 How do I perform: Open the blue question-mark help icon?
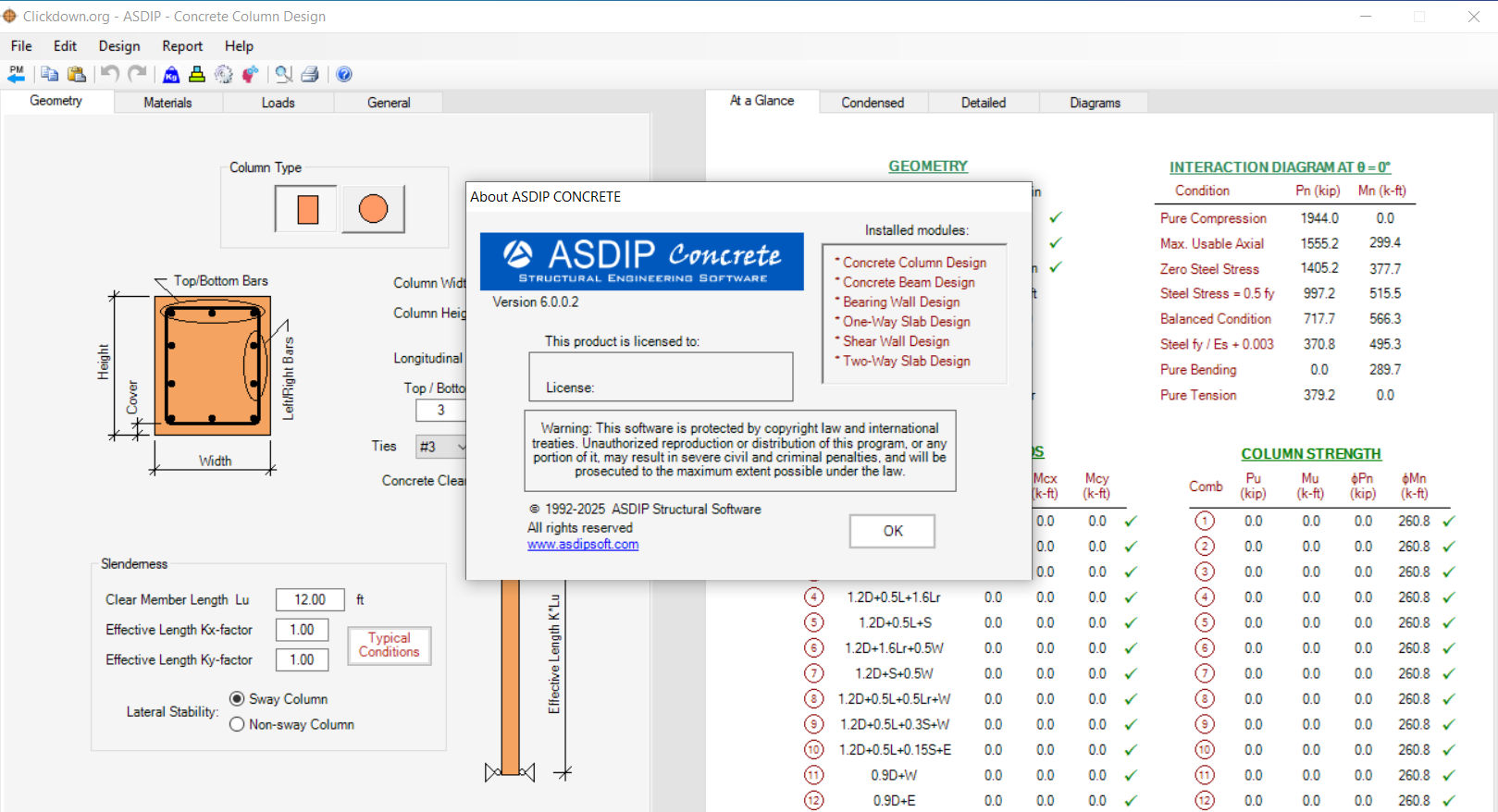click(x=344, y=74)
